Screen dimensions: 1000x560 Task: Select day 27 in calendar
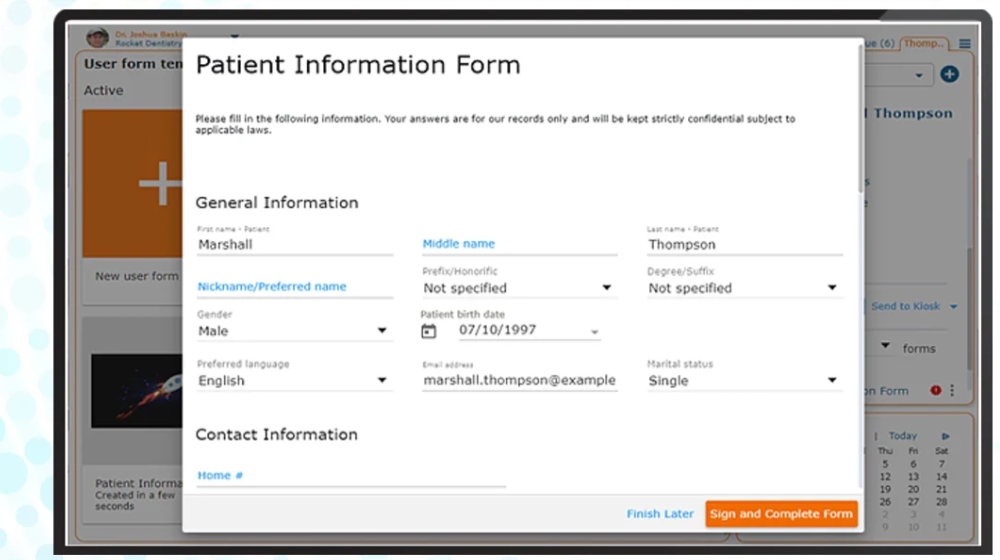point(913,502)
